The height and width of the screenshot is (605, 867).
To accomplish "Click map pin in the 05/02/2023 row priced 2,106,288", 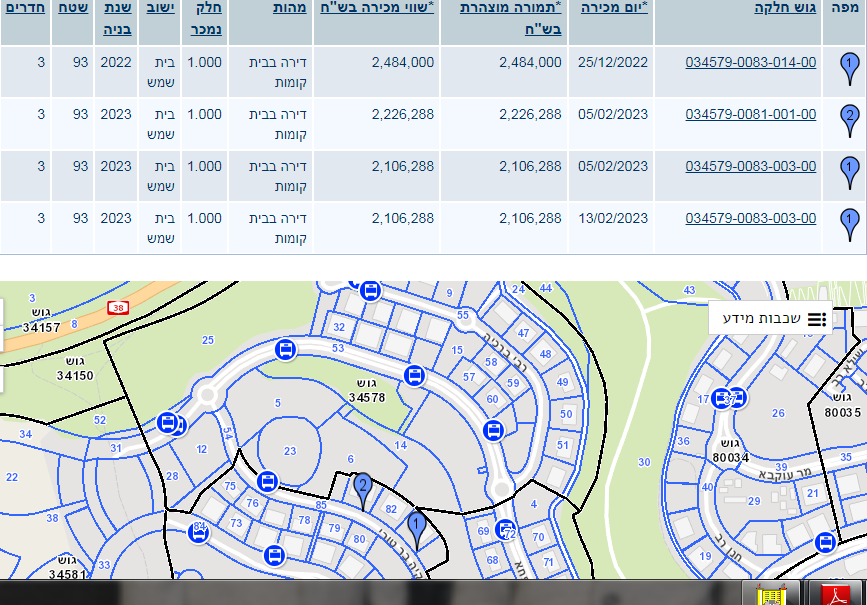I will coord(849,173).
